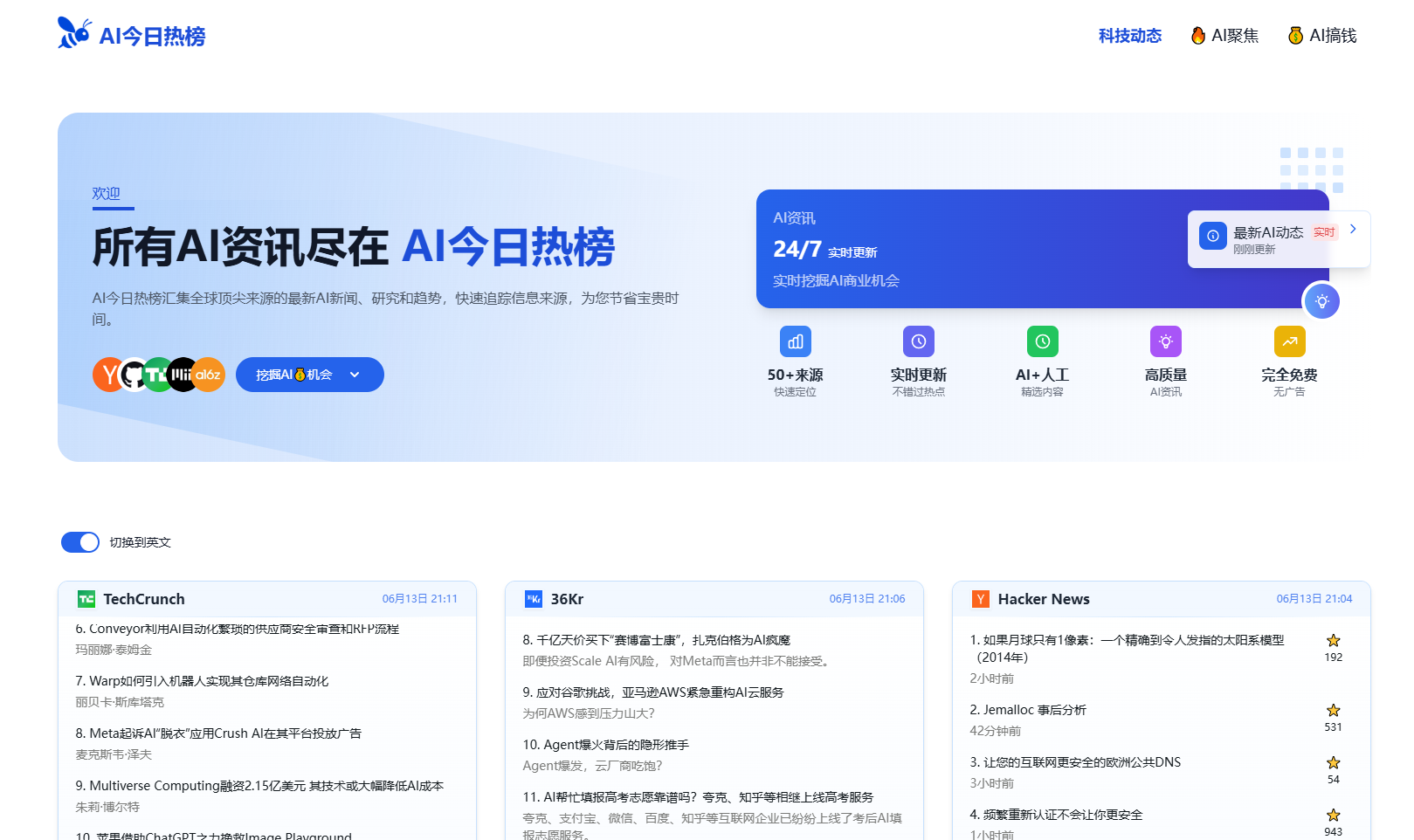
Task: Open the 36Kr source title
Action: click(x=567, y=599)
